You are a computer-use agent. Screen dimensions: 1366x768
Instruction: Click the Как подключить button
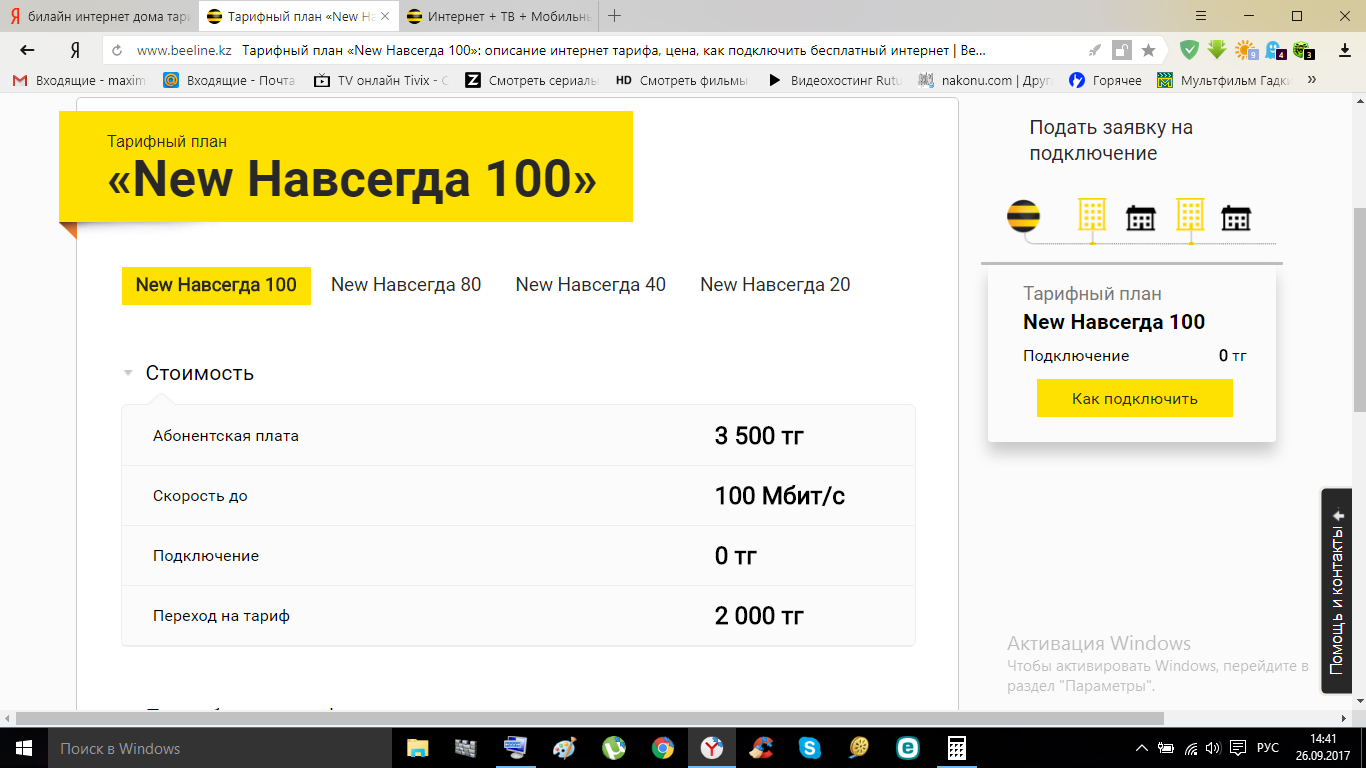pos(1135,398)
